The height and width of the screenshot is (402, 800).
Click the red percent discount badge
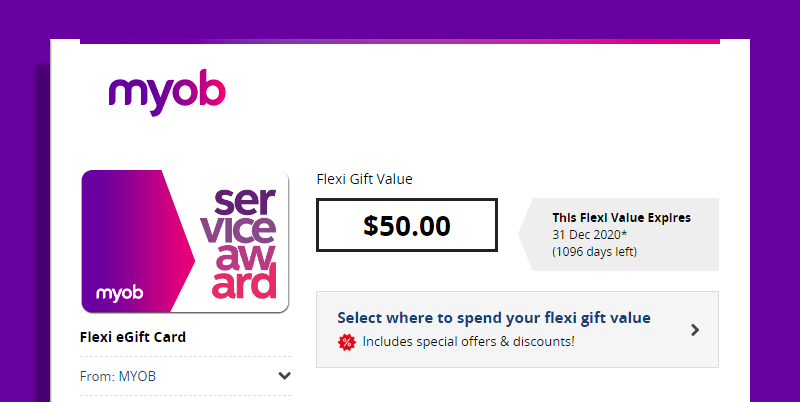[347, 342]
